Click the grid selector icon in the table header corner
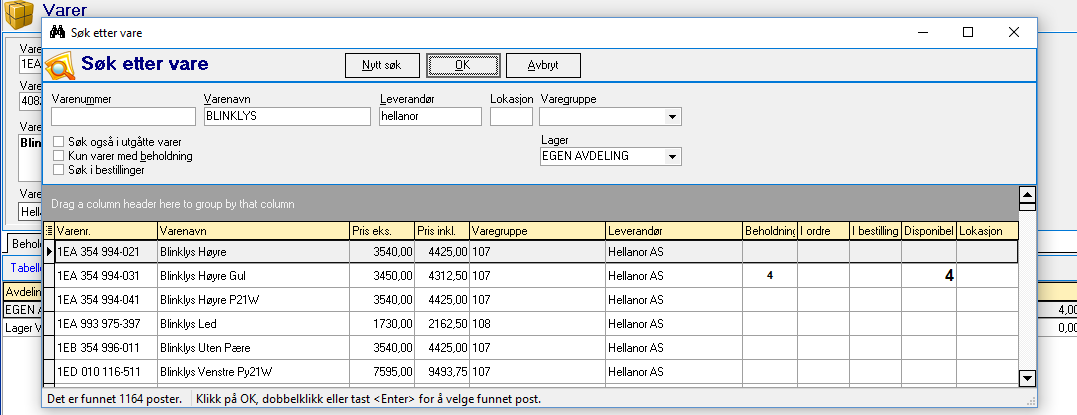Viewport: 1077px width, 415px height. pos(49,231)
